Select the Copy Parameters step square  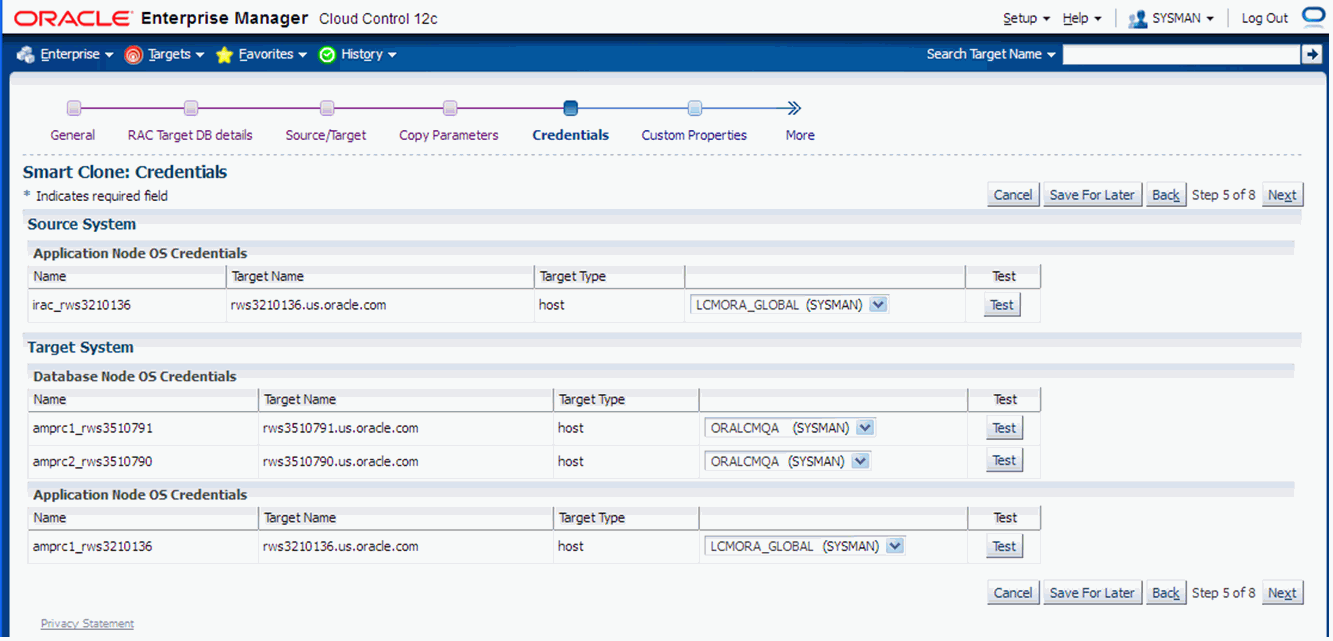pyautogui.click(x=450, y=108)
